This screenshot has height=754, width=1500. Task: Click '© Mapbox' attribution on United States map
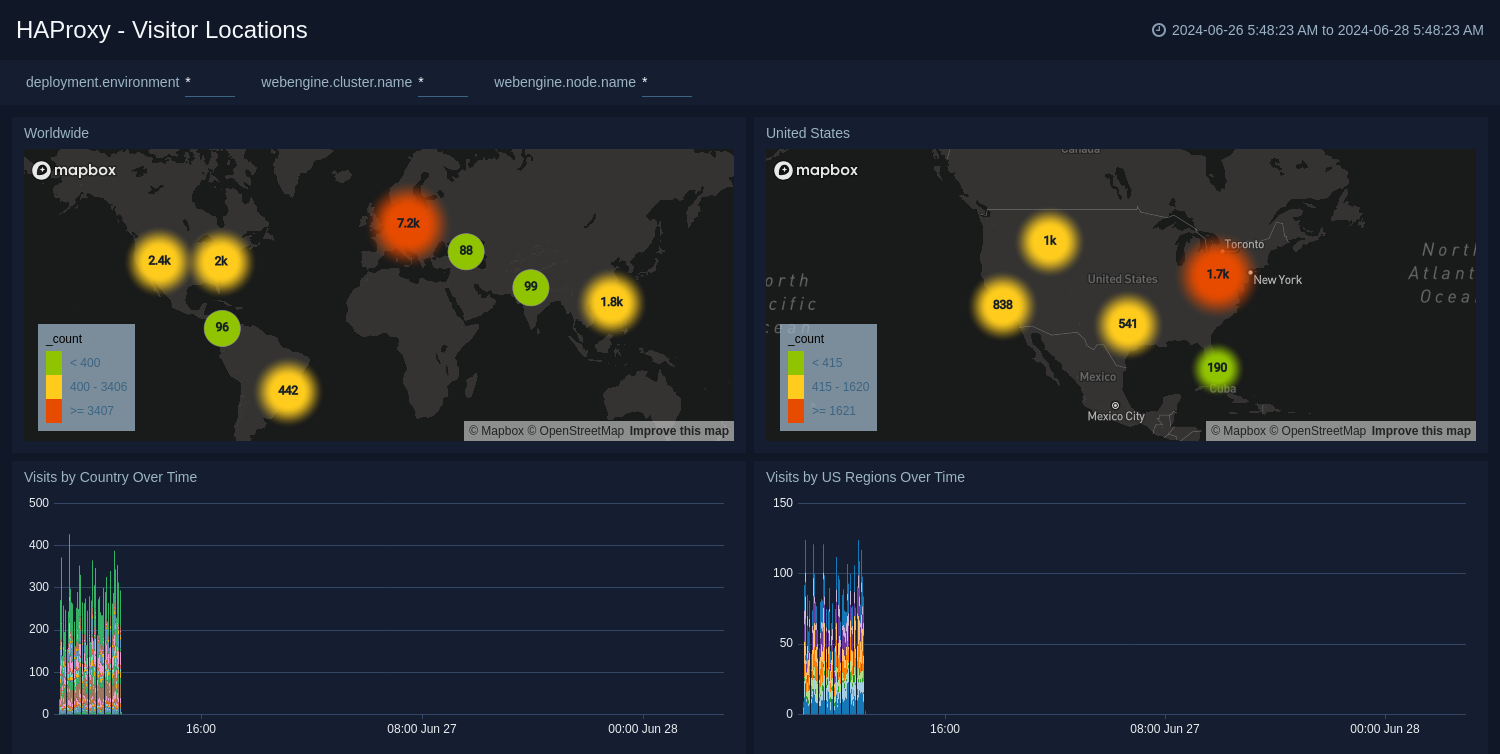click(1238, 431)
